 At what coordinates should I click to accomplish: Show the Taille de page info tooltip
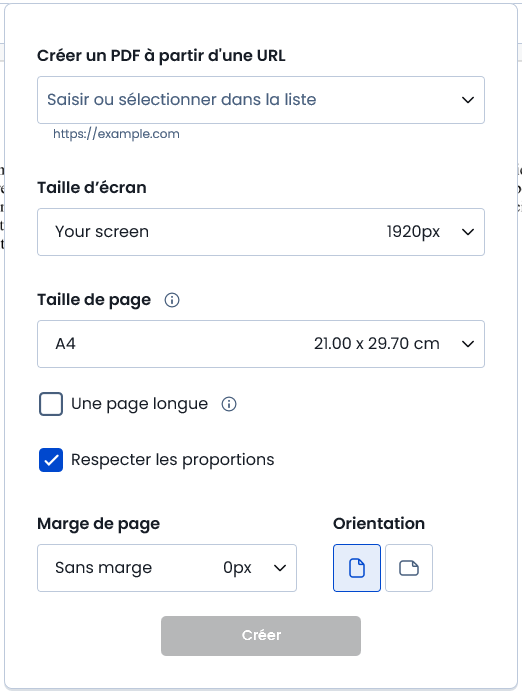pyautogui.click(x=172, y=300)
